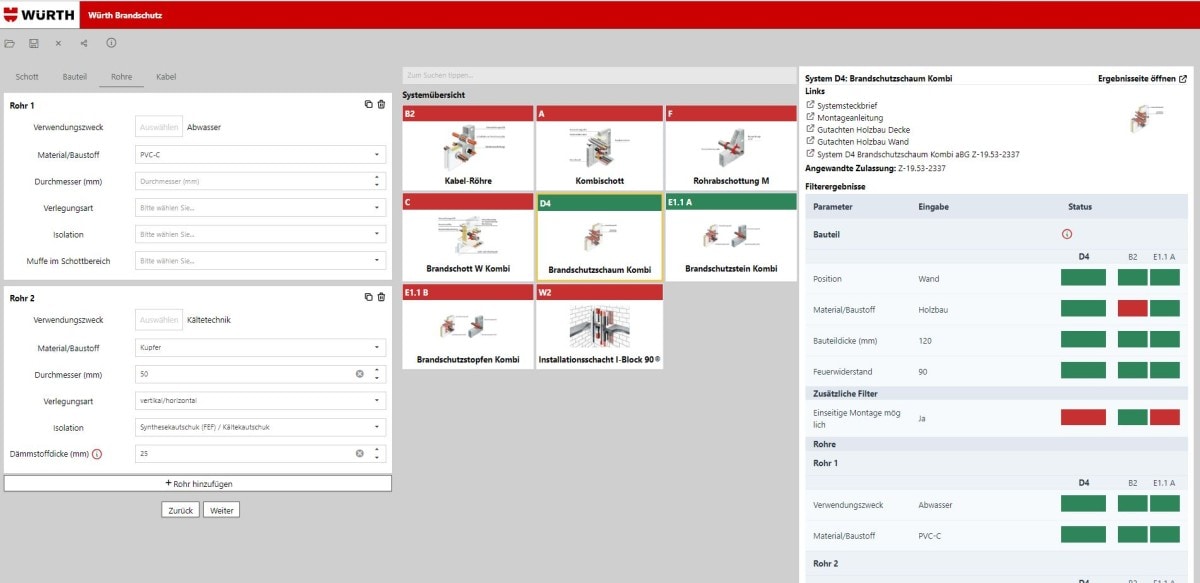Add a pipe with Rohr hinzufügen
This screenshot has width=1200, height=583.
197,483
